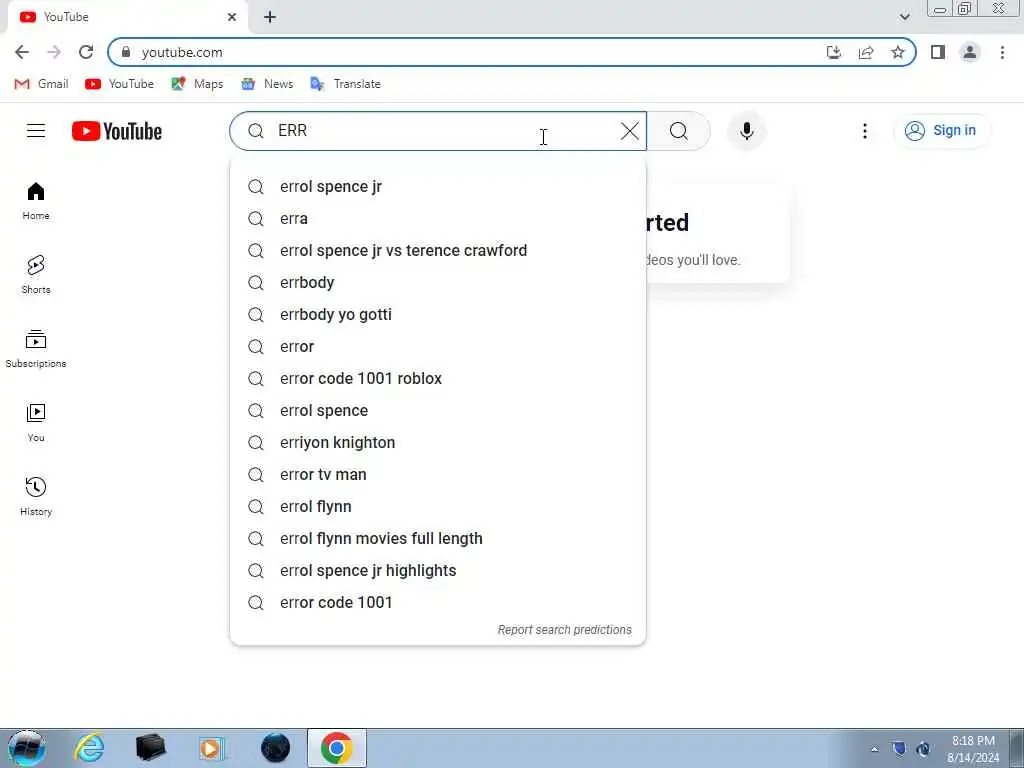Click the Sign in button
This screenshot has width=1024, height=768.
(x=941, y=131)
